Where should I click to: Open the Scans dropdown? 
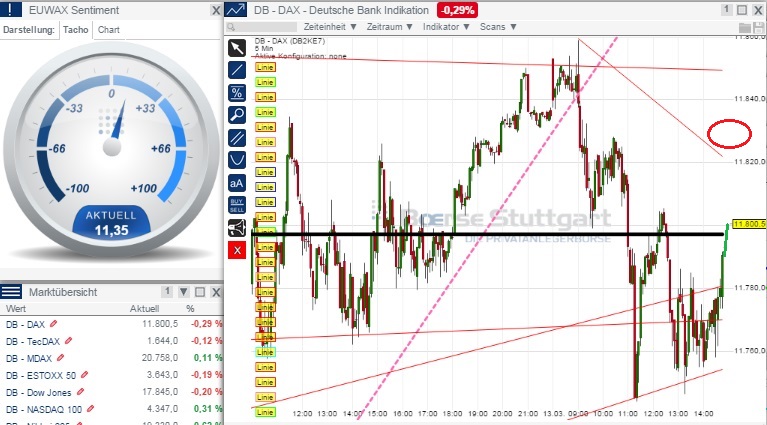pyautogui.click(x=498, y=27)
